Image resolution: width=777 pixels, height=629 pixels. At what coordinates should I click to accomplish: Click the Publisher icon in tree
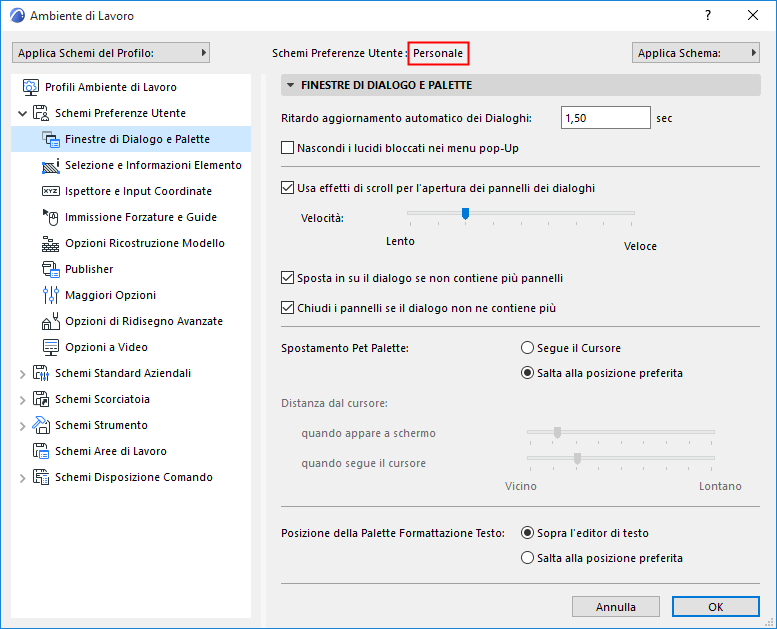pyautogui.click(x=51, y=269)
